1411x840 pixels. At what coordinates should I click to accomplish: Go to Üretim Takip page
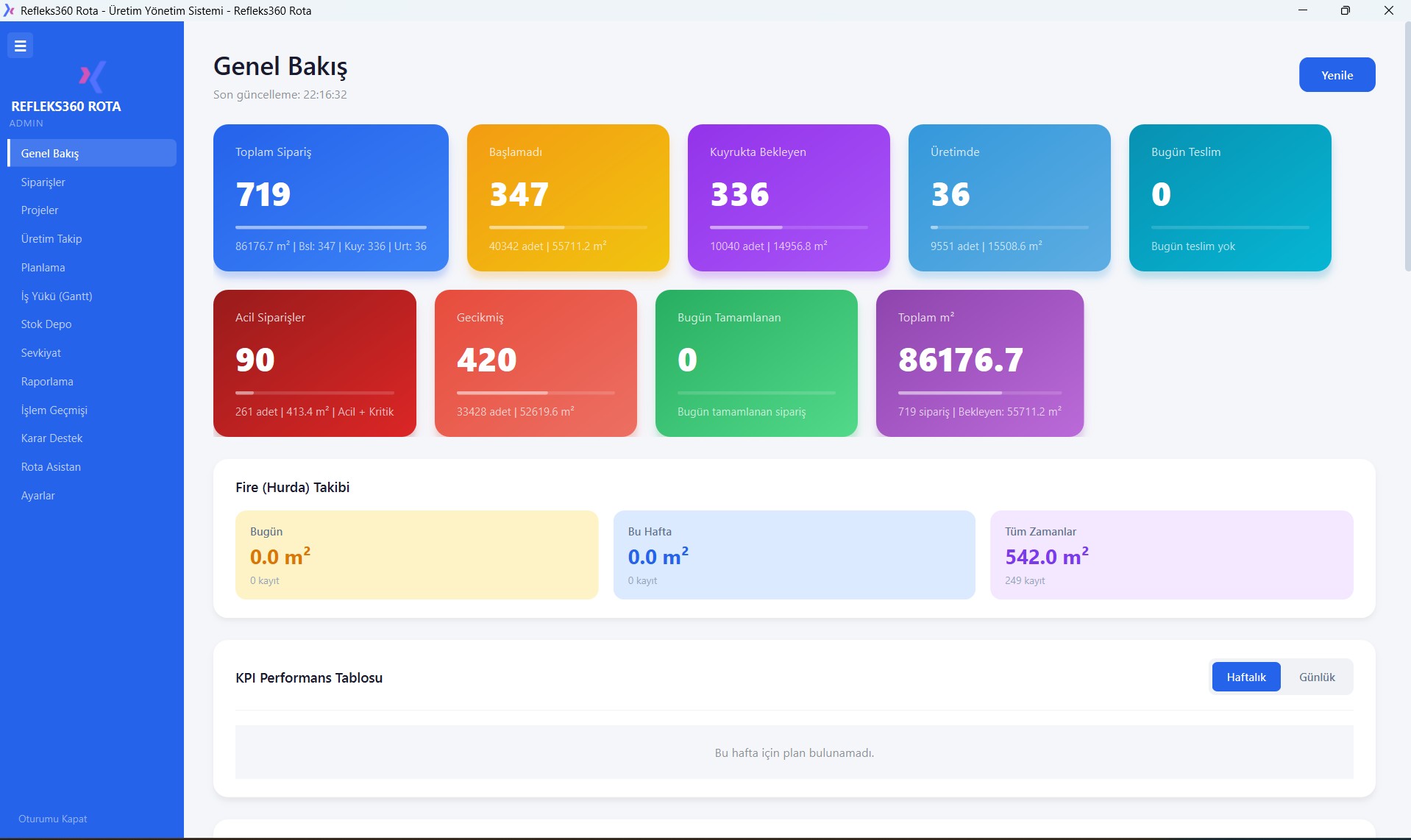51,239
